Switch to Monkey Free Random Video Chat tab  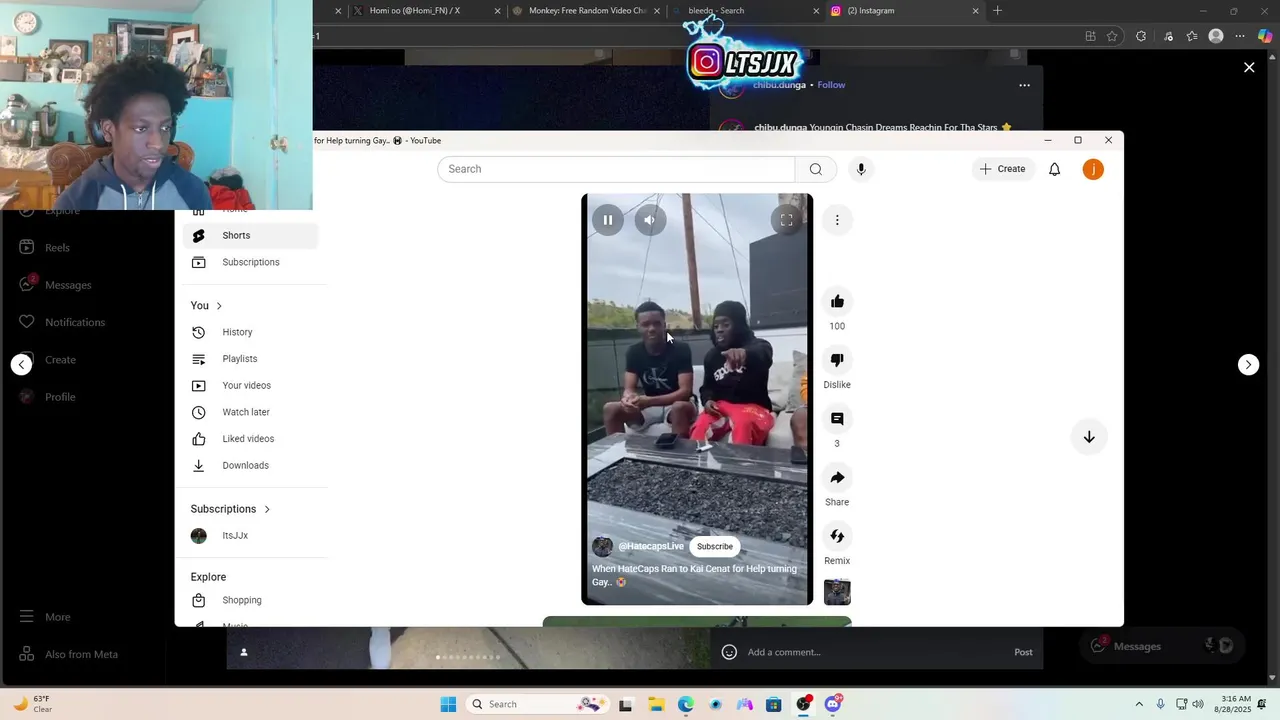[x=586, y=11]
